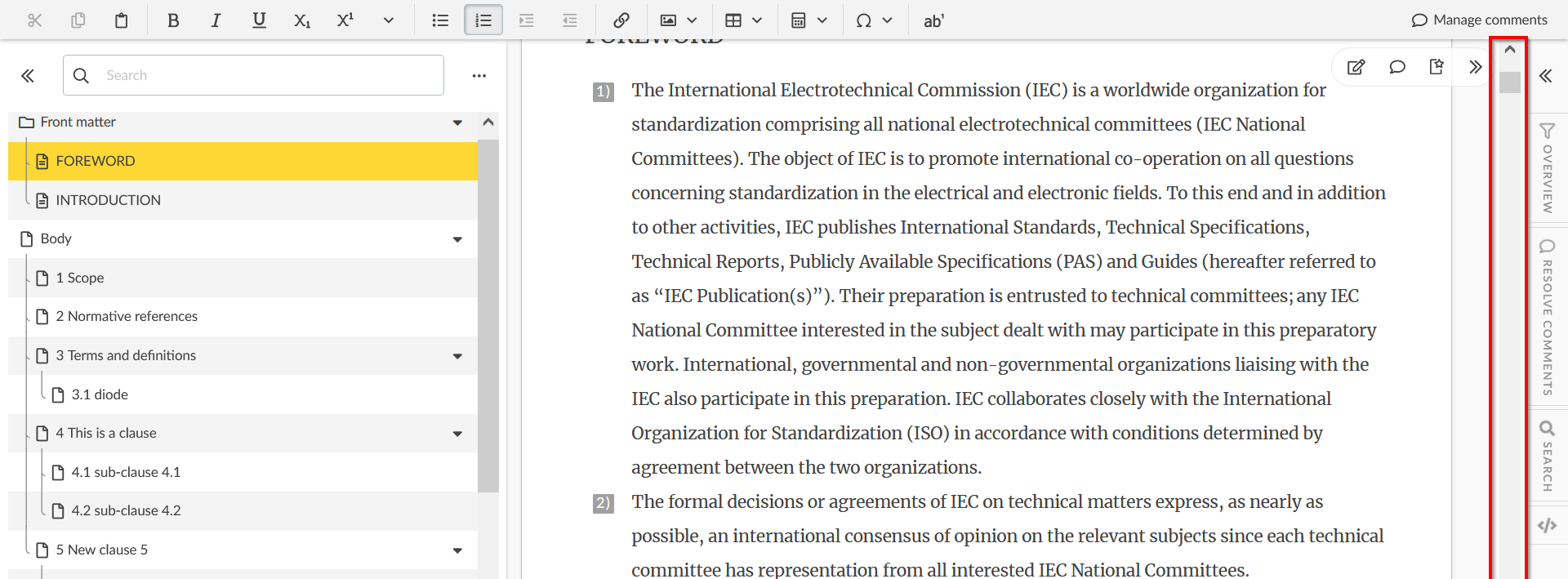
Task: Toggle Subscript formatting
Action: pyautogui.click(x=302, y=20)
